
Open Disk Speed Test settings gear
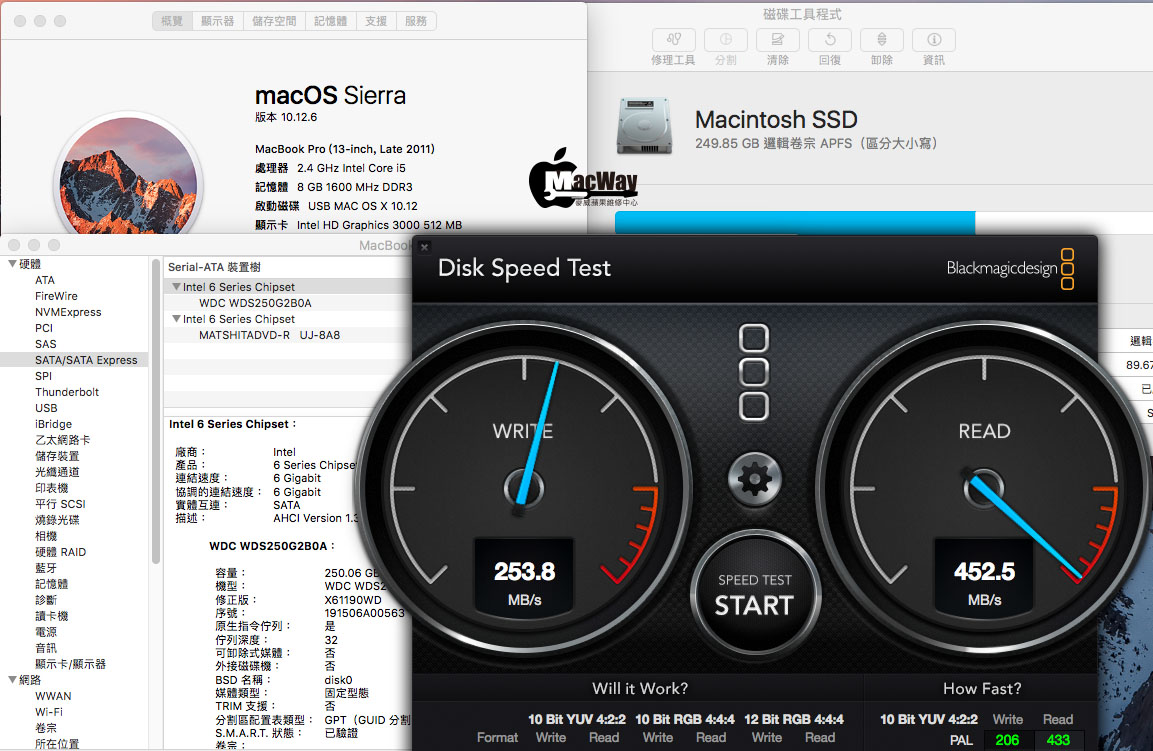(754, 477)
